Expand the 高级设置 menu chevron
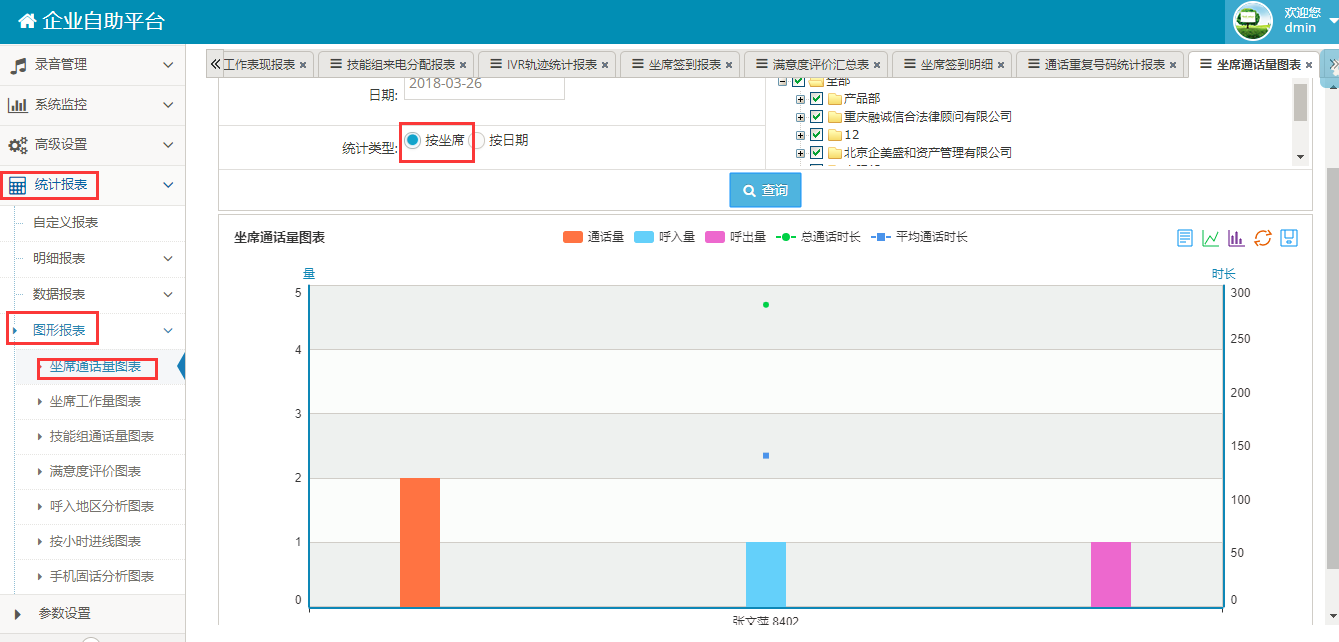Viewport: 1339px width, 642px height. click(168, 145)
